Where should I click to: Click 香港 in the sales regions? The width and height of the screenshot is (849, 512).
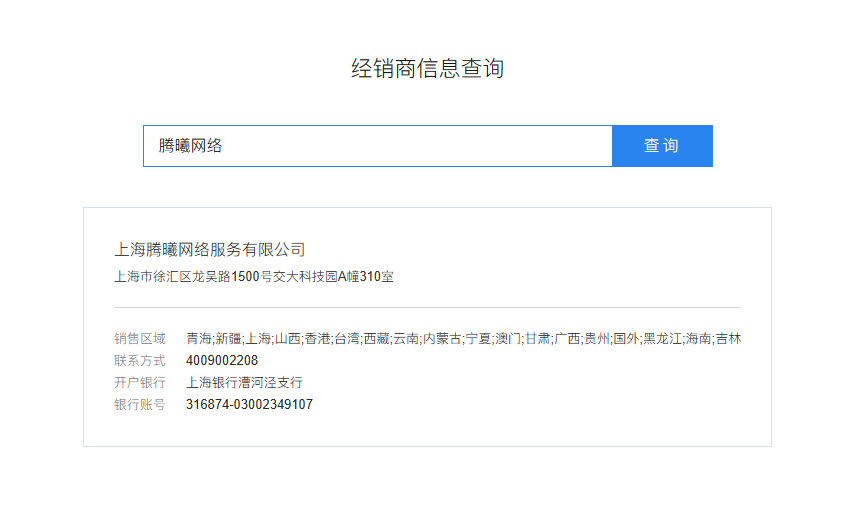click(317, 339)
